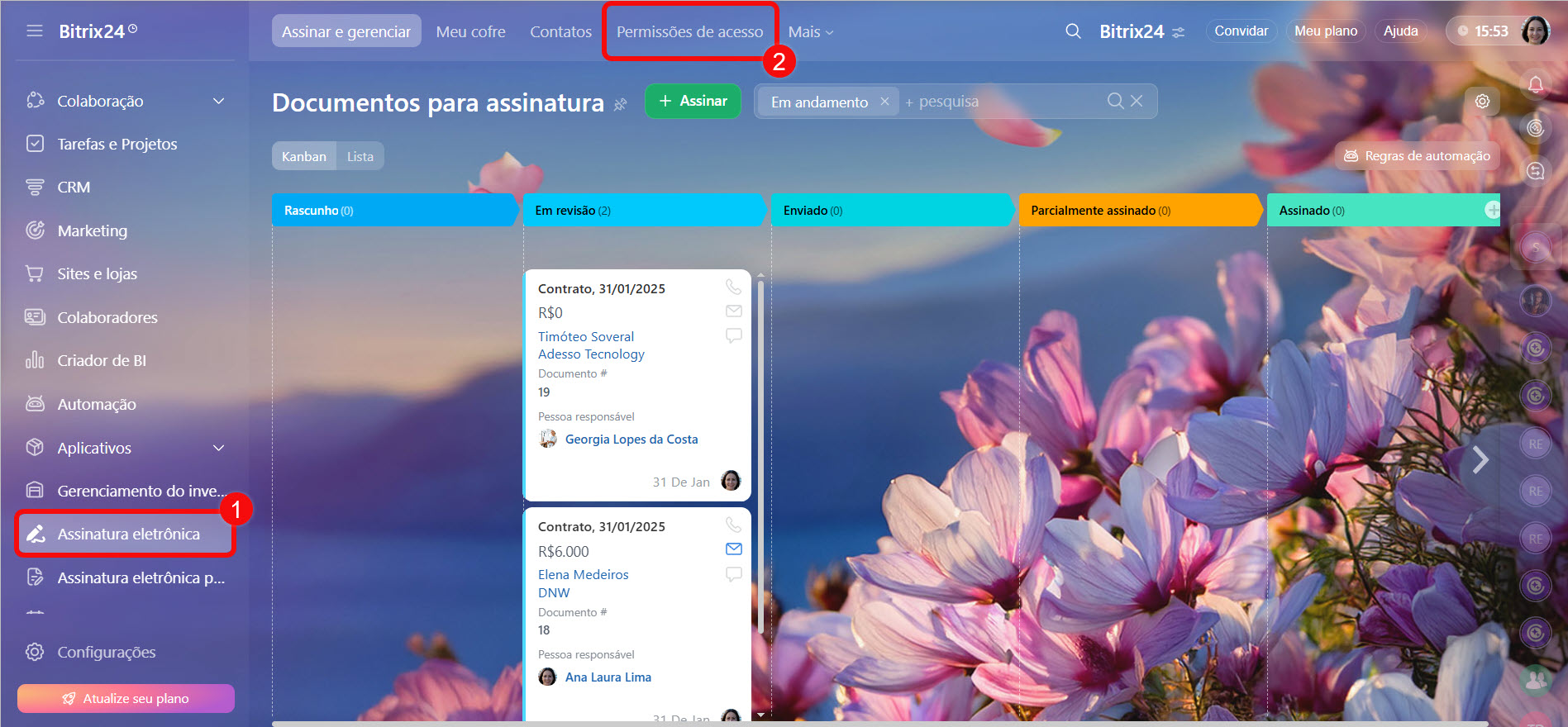
Task: Click the pin icon next to page title
Action: pos(620,104)
